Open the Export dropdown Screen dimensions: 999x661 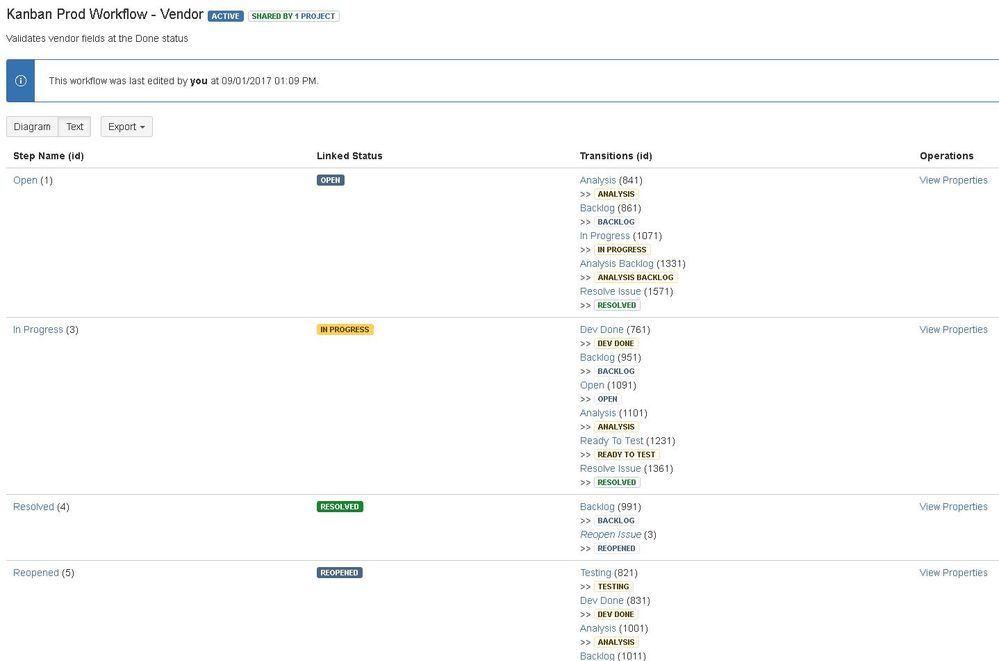[126, 127]
